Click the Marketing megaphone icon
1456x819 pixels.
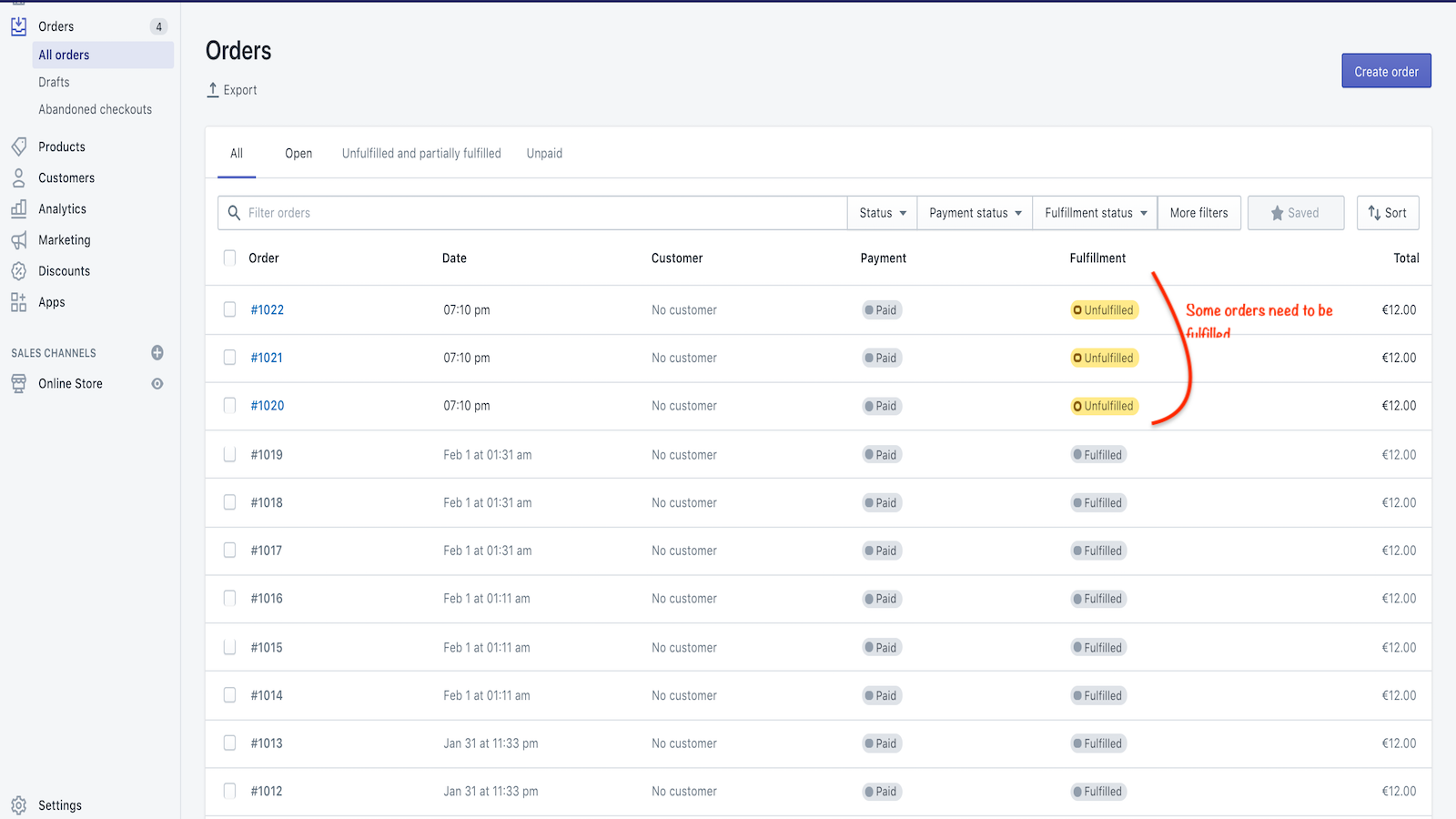click(x=18, y=240)
